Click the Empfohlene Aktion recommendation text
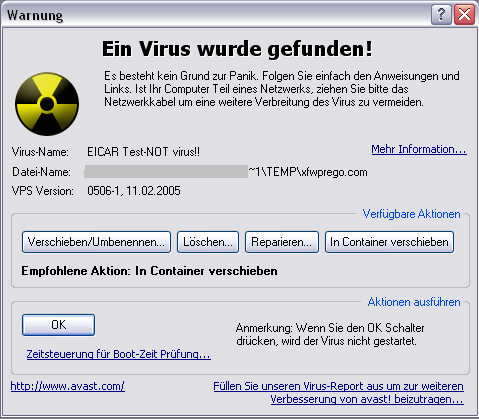 149,271
